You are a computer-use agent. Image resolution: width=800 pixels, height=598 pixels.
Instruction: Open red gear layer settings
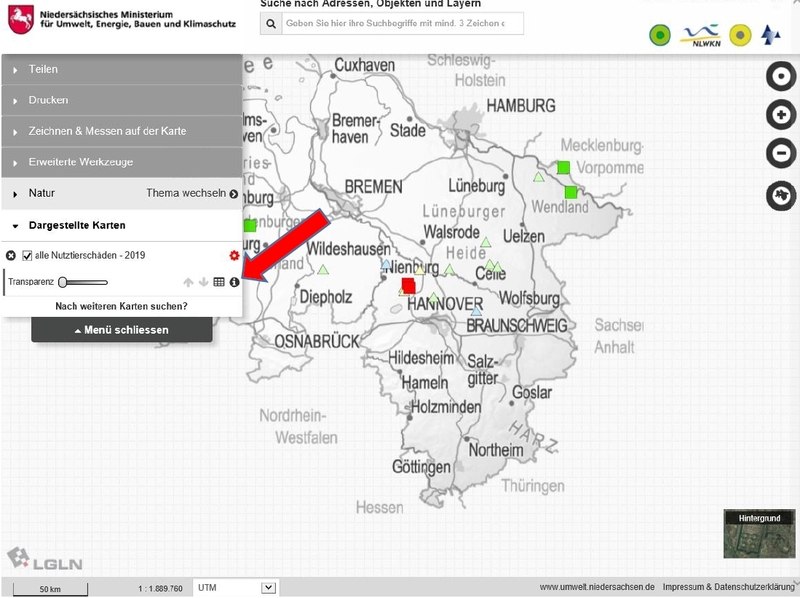point(235,256)
